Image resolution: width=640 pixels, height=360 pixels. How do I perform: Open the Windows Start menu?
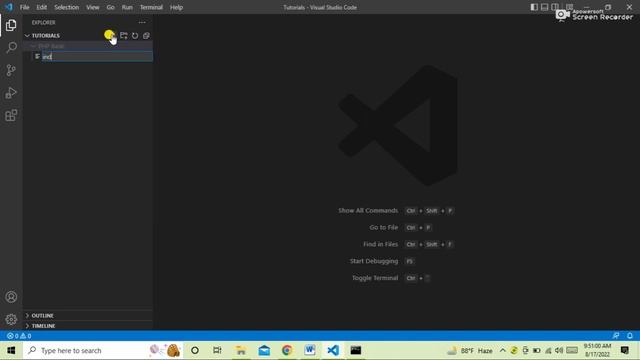(x=11, y=351)
